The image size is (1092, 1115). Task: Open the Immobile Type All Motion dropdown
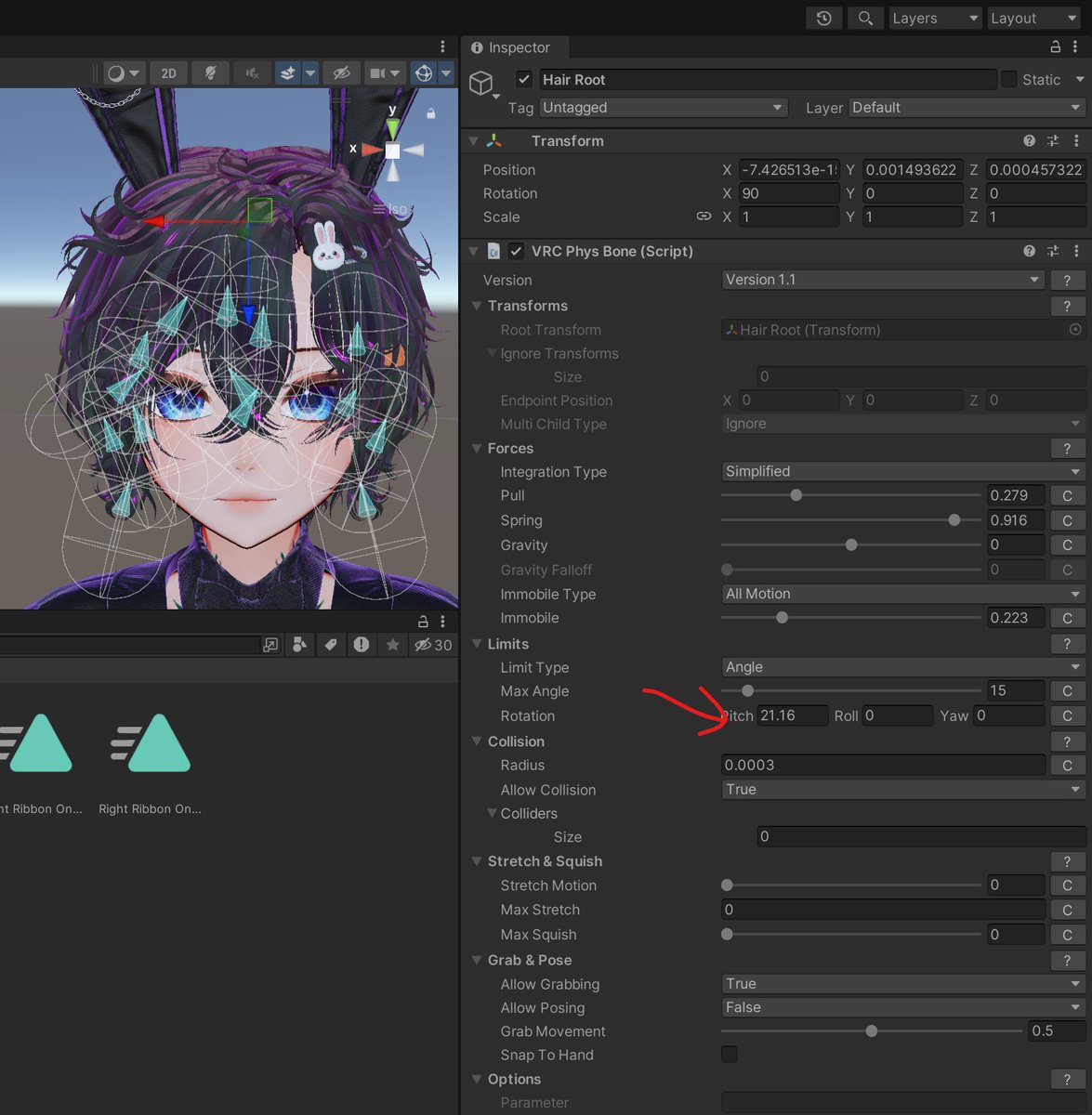point(903,594)
